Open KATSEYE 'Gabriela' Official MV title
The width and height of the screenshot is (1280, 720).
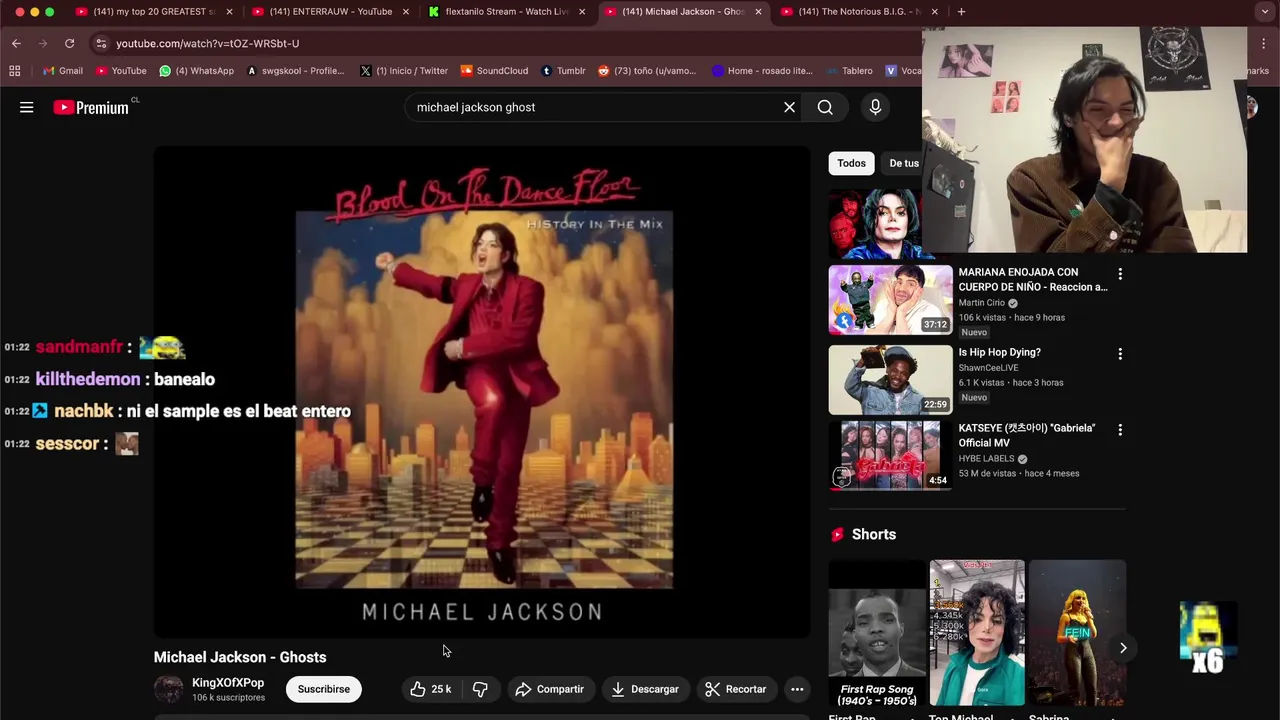click(1027, 435)
